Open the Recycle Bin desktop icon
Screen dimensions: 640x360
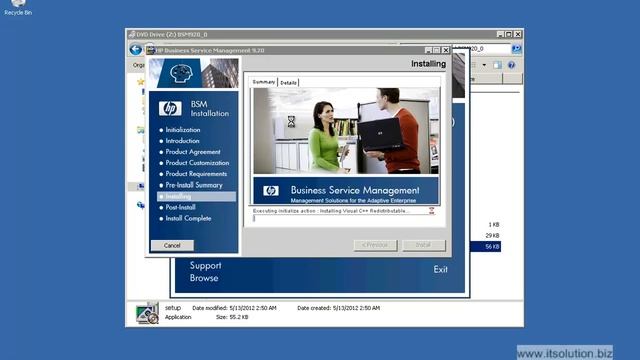click(18, 7)
